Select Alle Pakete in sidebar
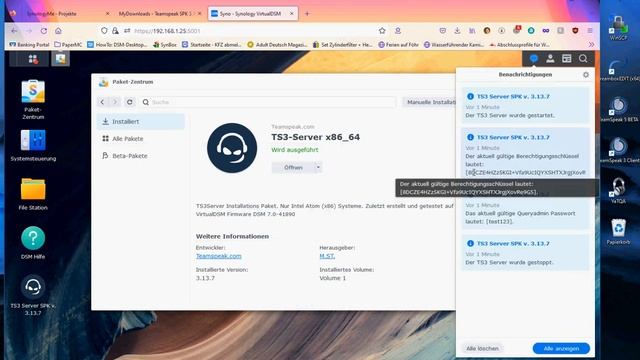The height and width of the screenshot is (360, 640). click(141, 139)
